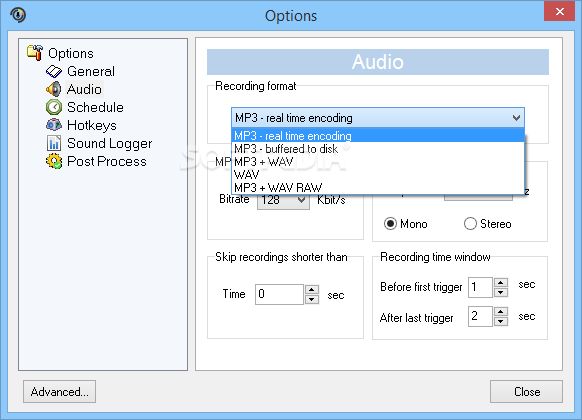582x420 pixels.
Task: Decrease After last trigger seconds
Action: [x=501, y=321]
